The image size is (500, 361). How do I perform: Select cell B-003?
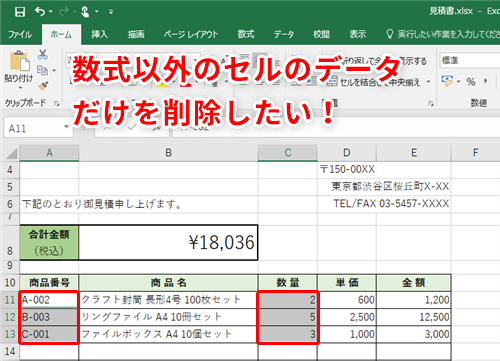pyautogui.click(x=49, y=317)
